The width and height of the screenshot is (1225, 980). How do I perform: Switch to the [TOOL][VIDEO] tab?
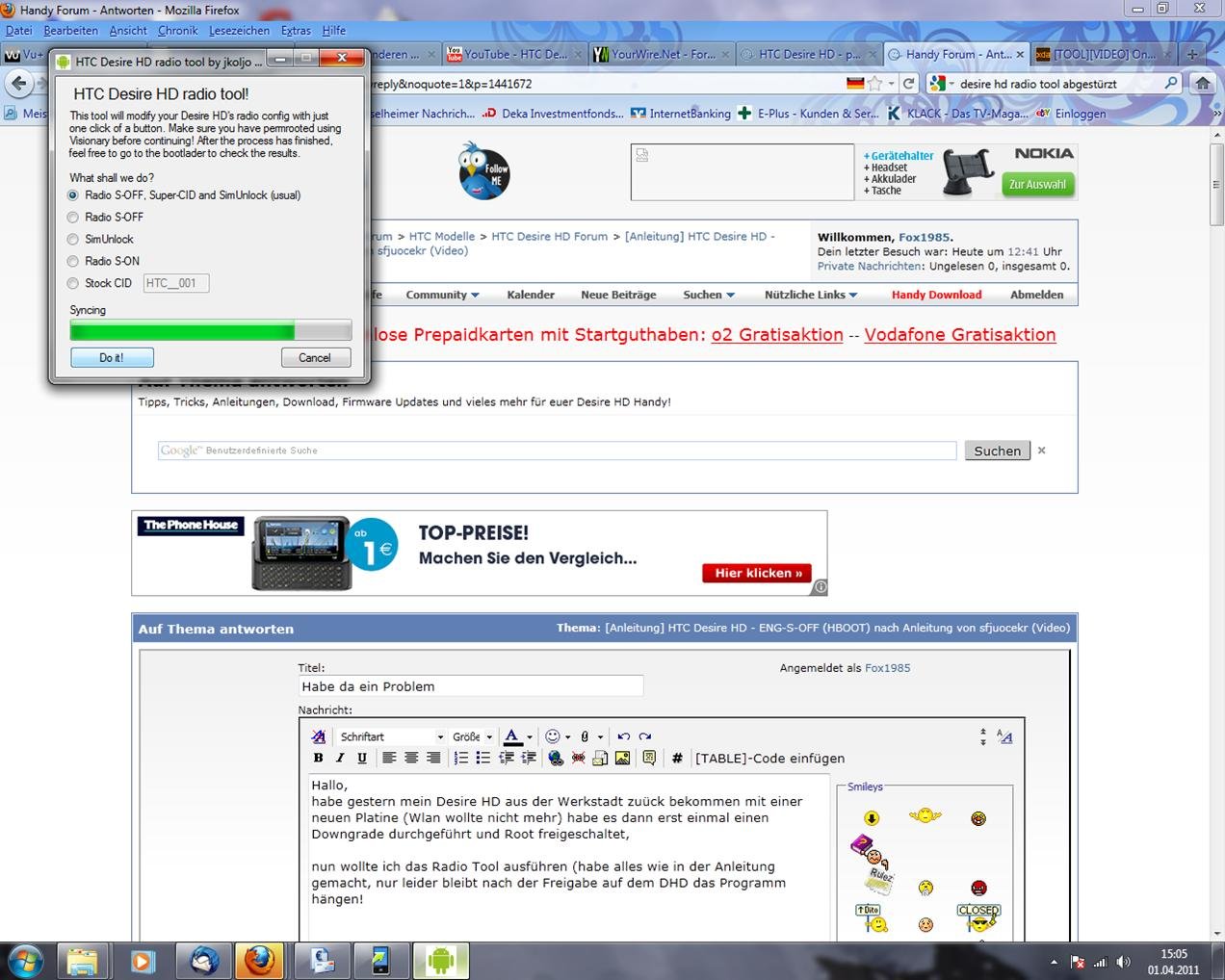pyautogui.click(x=1105, y=54)
